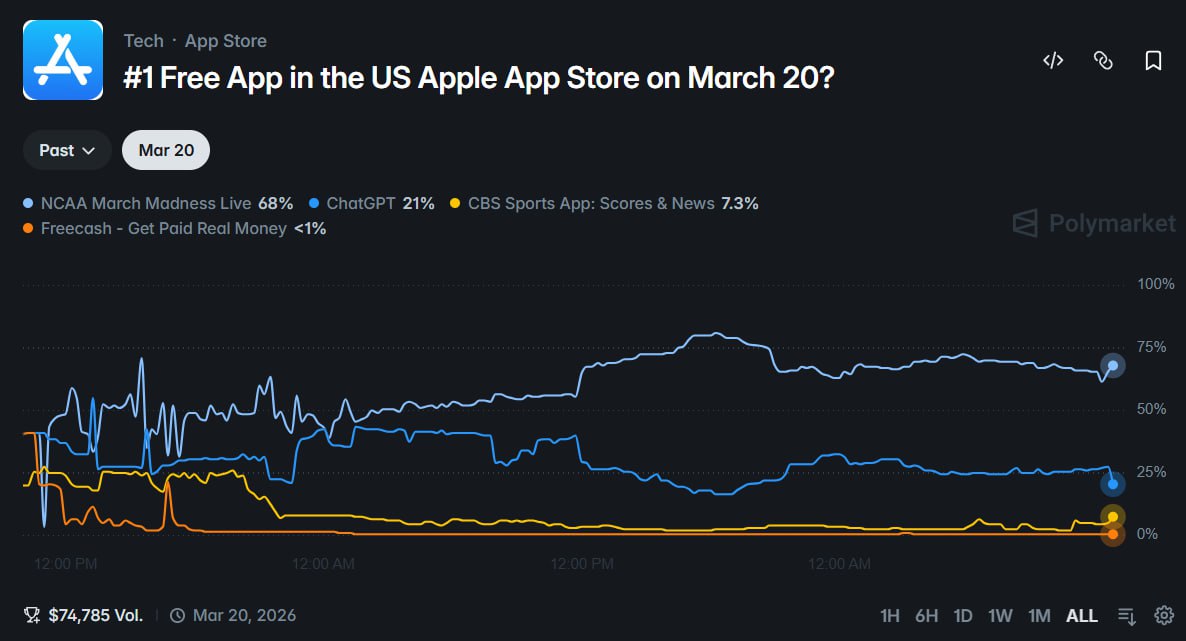This screenshot has height=641, width=1186.
Task: Open the embed code icon
Action: 1053,61
